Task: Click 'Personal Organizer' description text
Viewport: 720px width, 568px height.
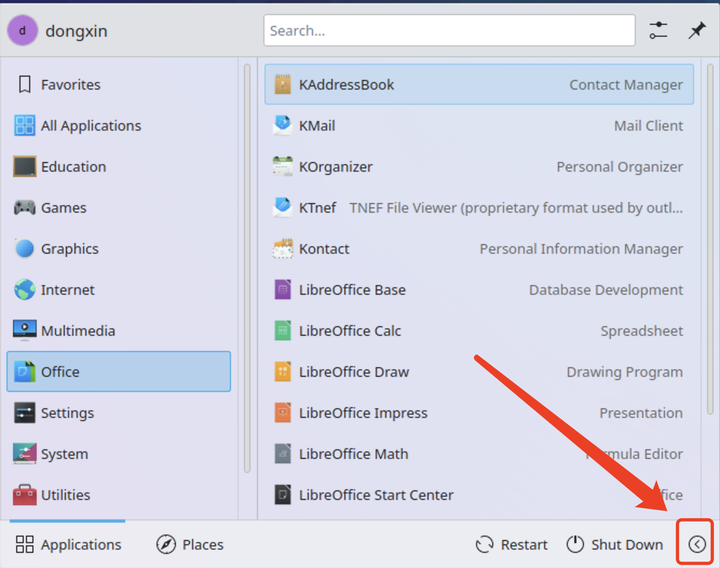Action: point(619,167)
